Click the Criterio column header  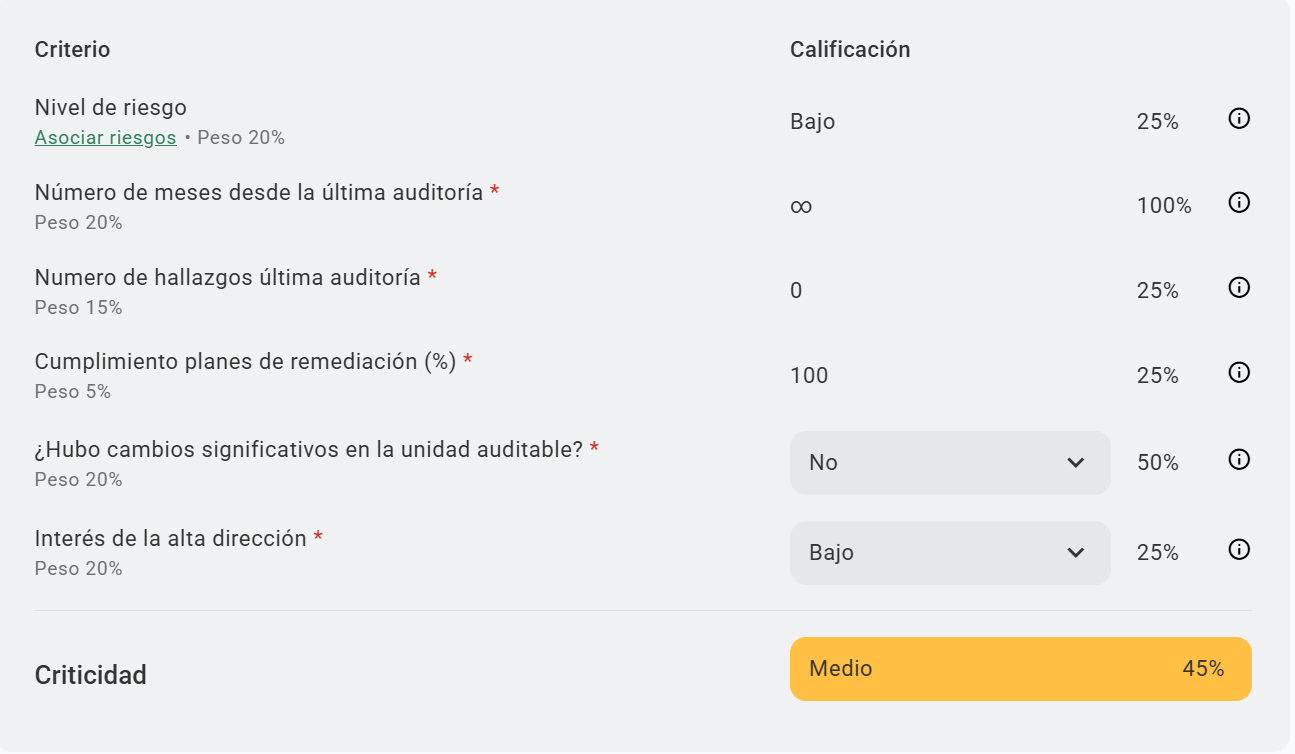click(x=72, y=50)
